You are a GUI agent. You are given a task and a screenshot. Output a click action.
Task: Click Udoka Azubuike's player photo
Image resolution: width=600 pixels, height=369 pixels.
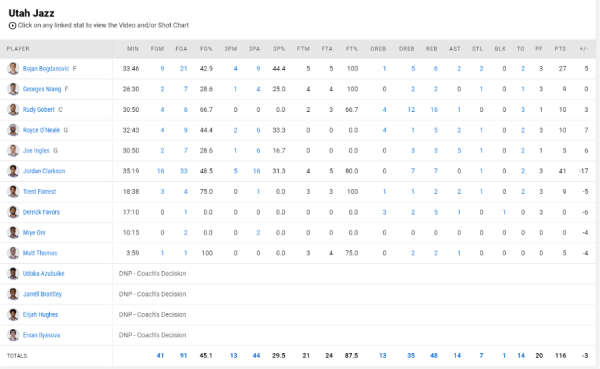pos(13,273)
